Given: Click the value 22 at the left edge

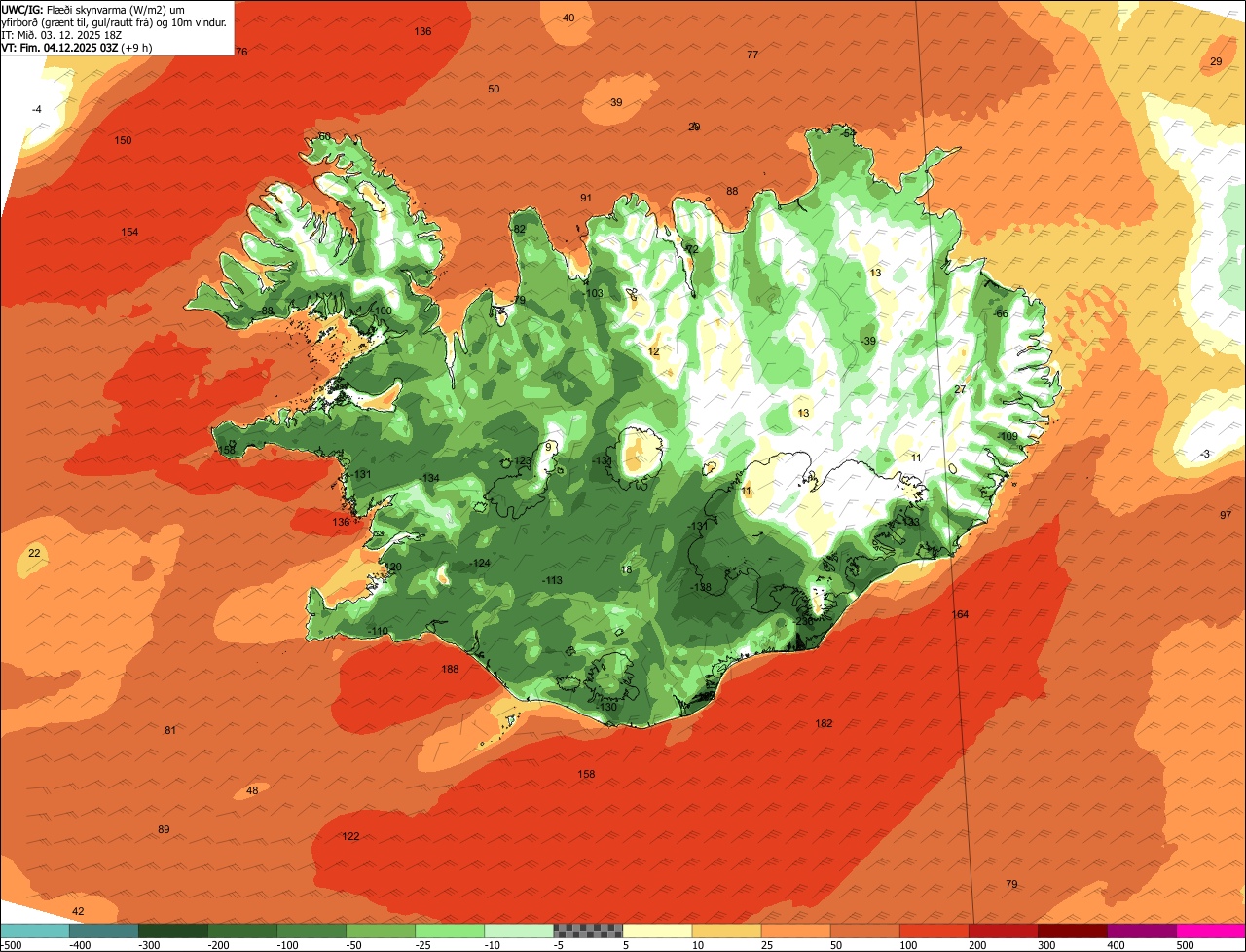Looking at the screenshot, I should [x=34, y=553].
